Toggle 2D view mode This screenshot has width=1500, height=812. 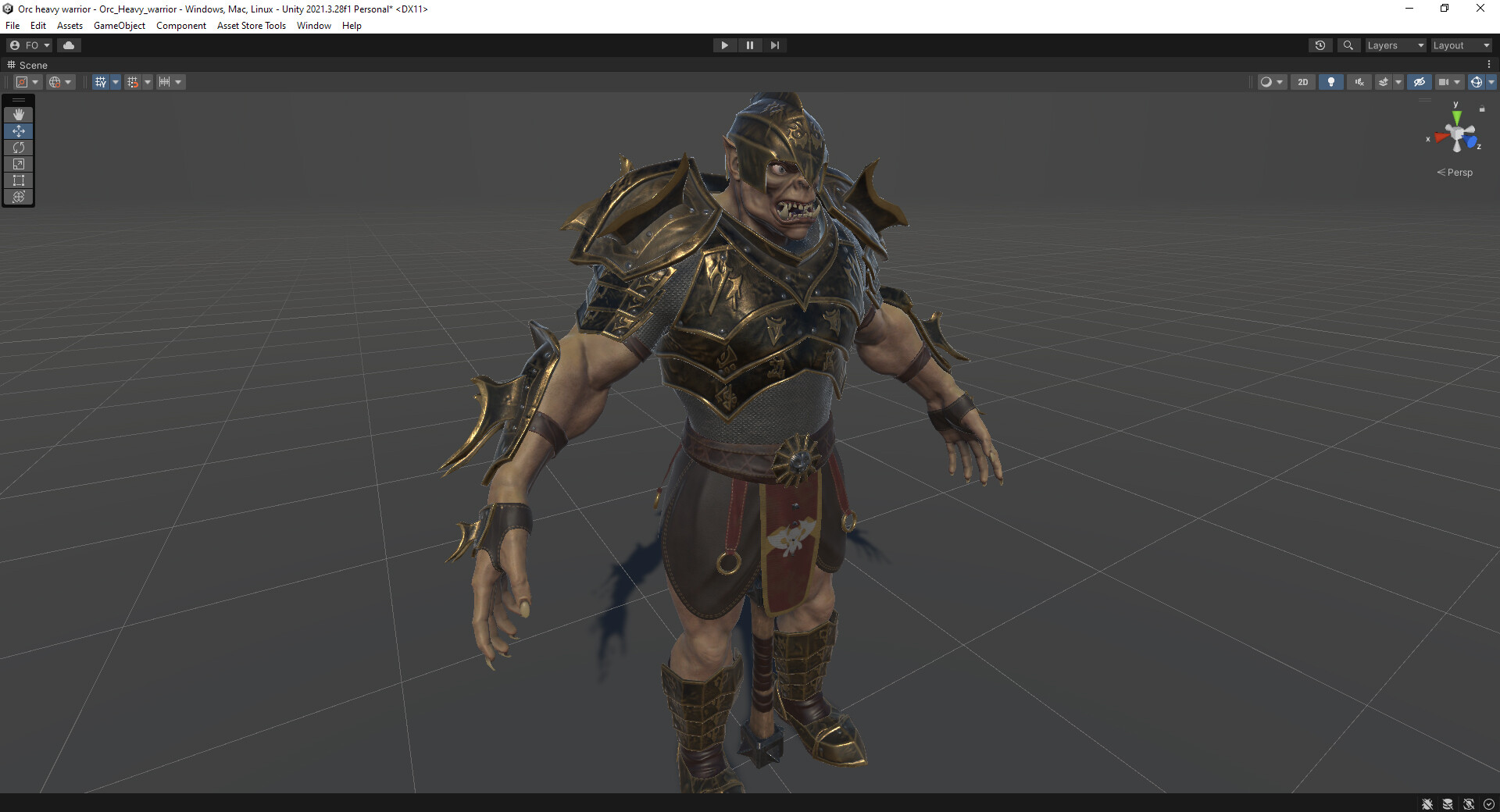[x=1303, y=82]
